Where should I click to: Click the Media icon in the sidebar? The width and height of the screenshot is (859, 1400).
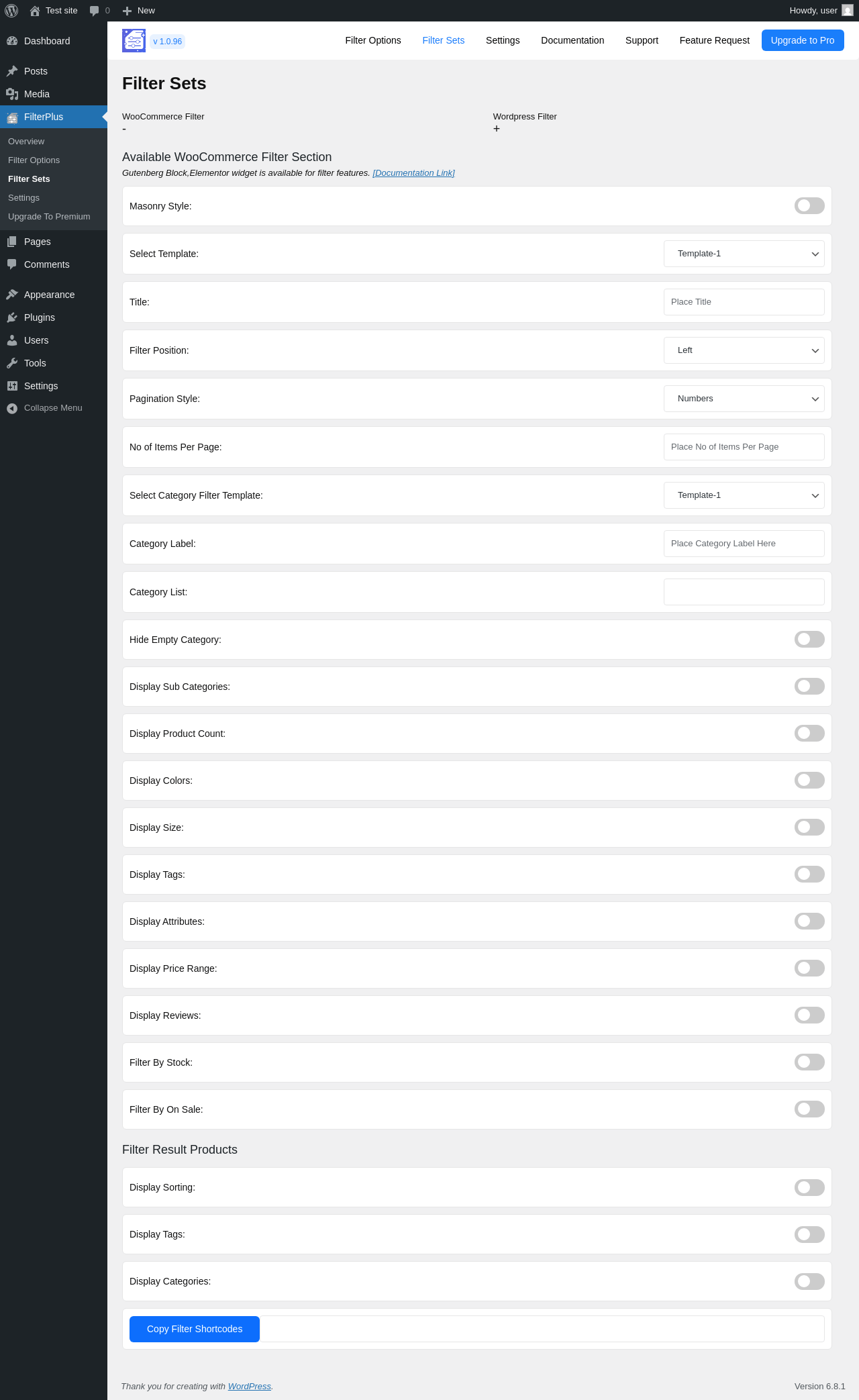point(12,94)
